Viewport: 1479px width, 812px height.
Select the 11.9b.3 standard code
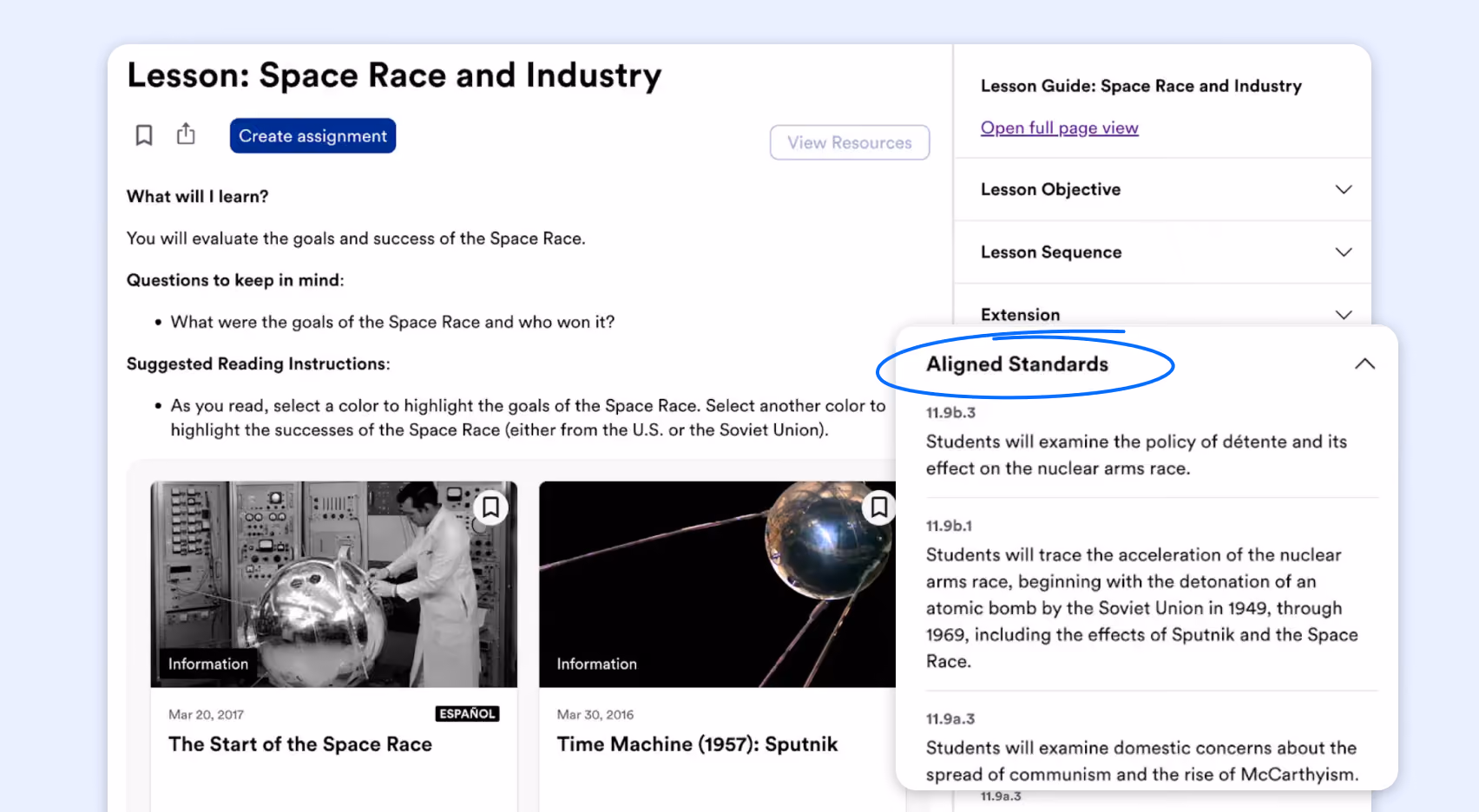tap(950, 412)
